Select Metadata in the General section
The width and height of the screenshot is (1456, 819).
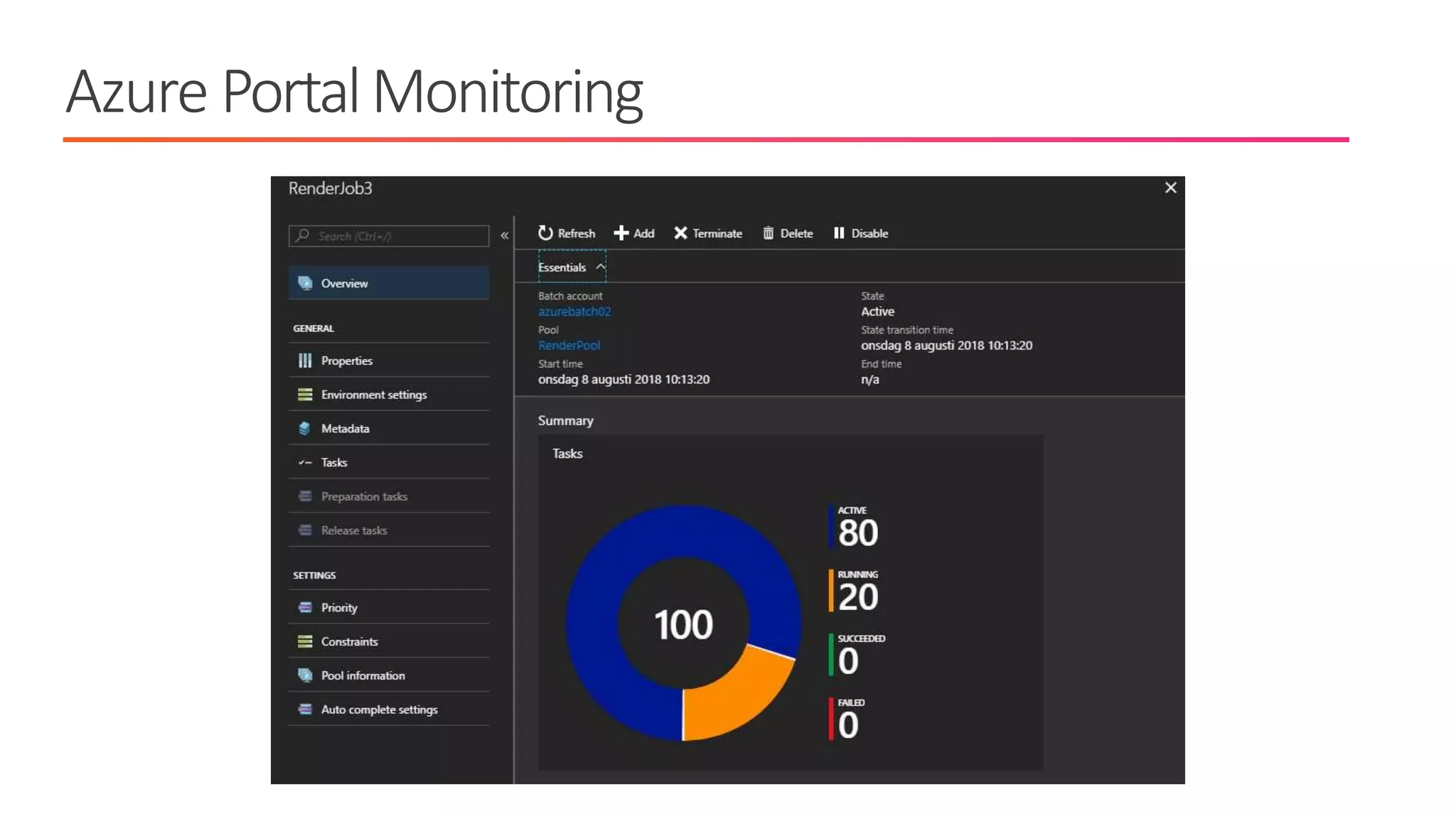345,429
